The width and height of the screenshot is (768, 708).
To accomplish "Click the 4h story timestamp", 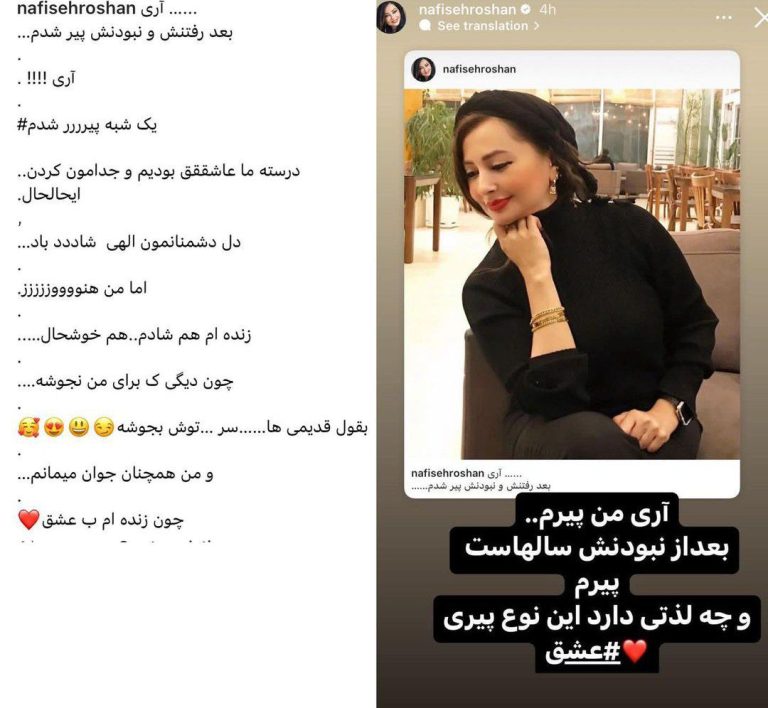I will pyautogui.click(x=547, y=9).
